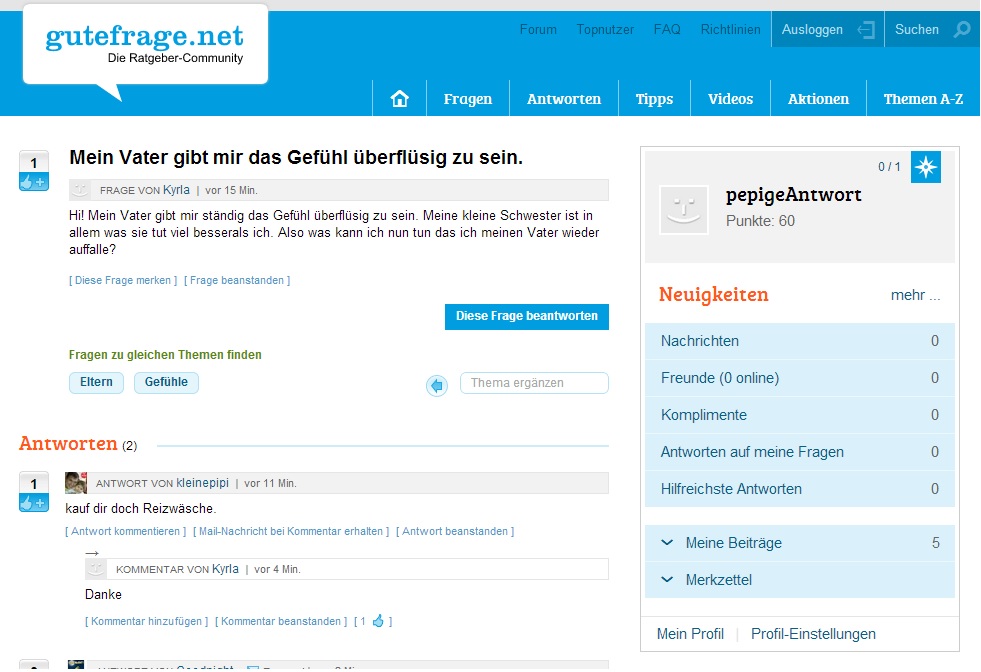Go to the Themen A-Z tab

pos(922,99)
